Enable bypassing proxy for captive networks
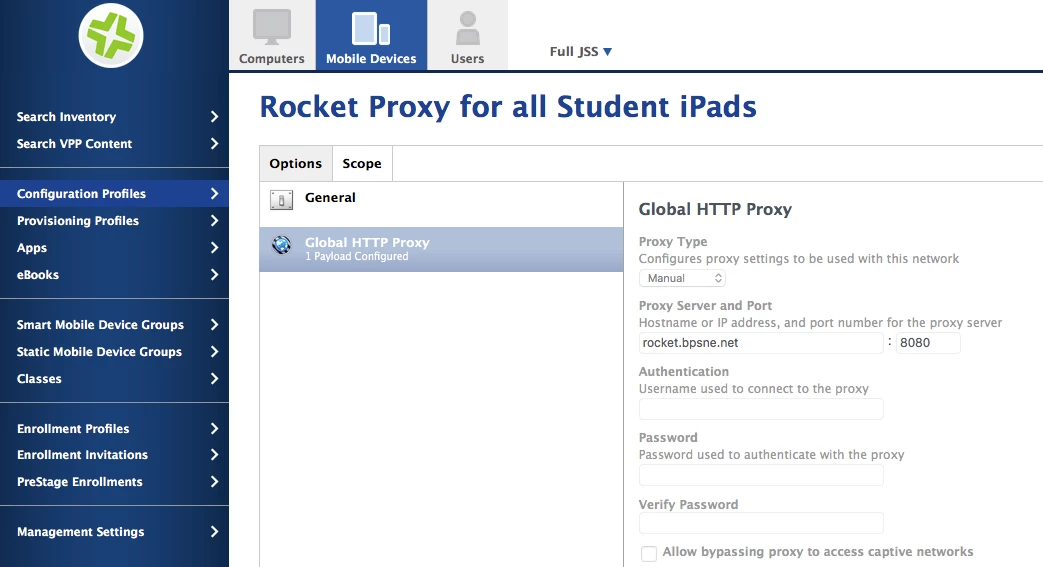 pos(649,553)
